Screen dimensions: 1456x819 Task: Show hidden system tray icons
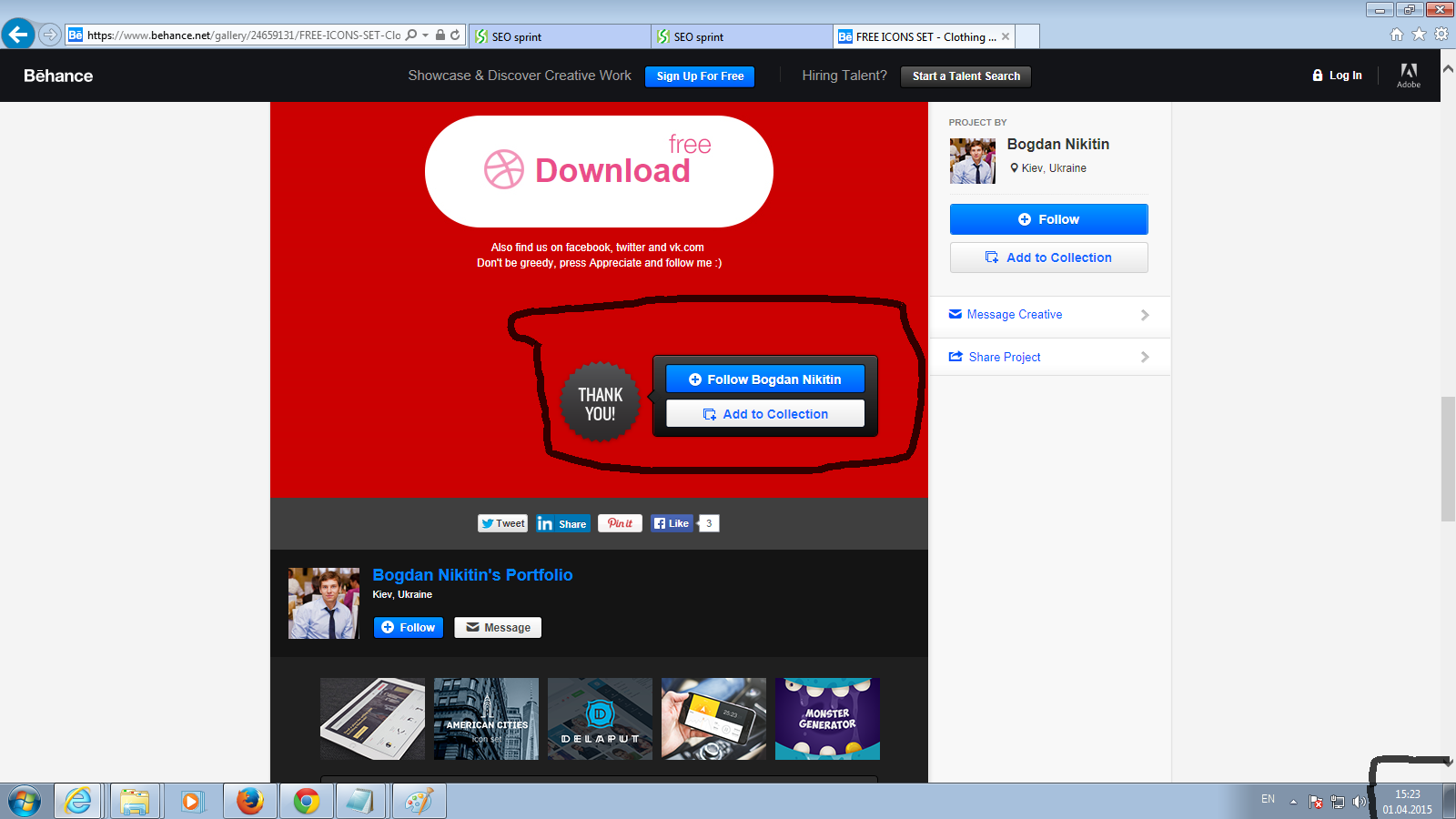[1293, 802]
